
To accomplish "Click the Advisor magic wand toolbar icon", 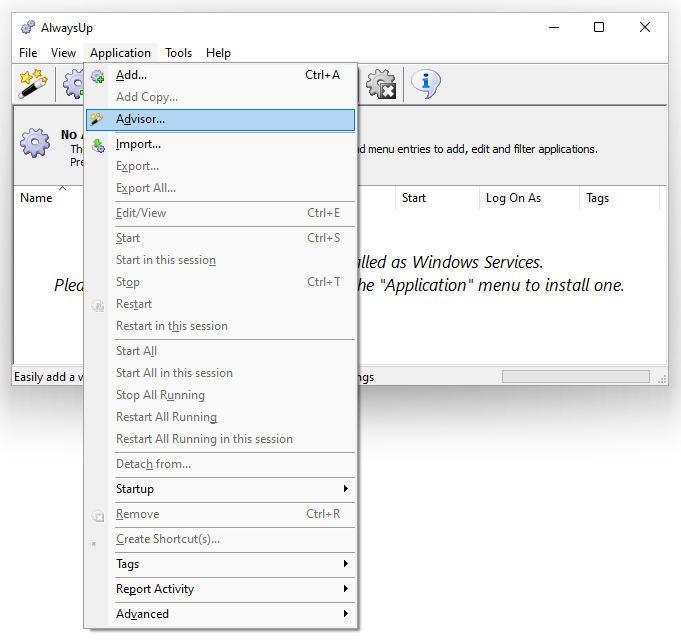I will [33, 83].
